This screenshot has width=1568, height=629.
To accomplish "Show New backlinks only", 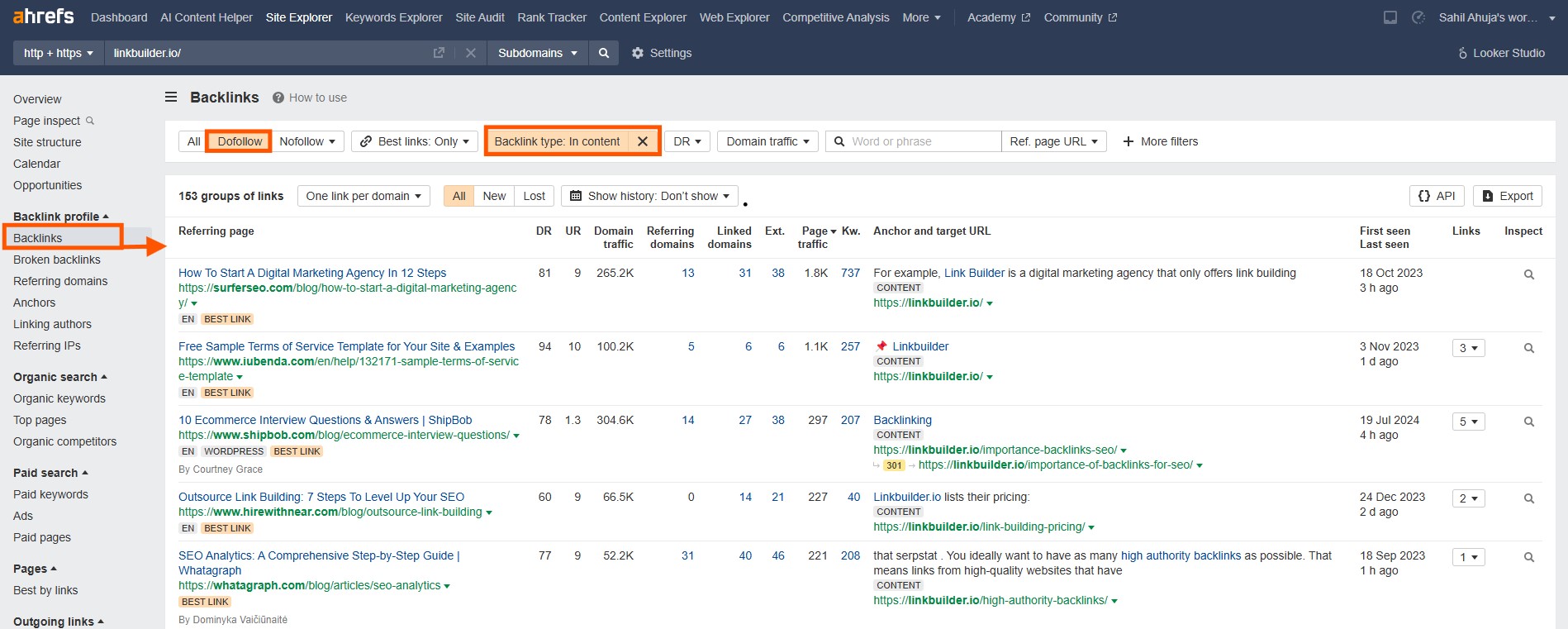I will point(494,196).
